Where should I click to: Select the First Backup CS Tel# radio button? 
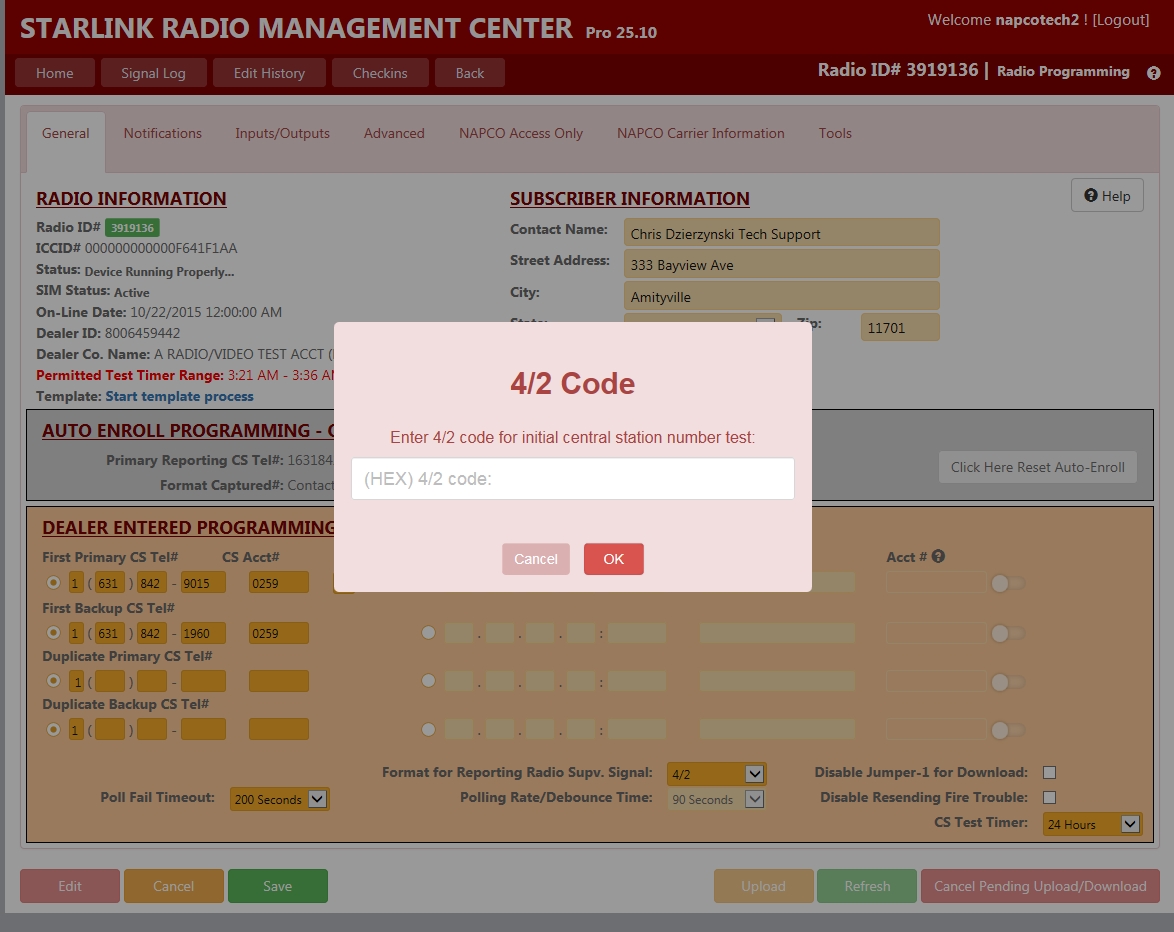tap(53, 633)
